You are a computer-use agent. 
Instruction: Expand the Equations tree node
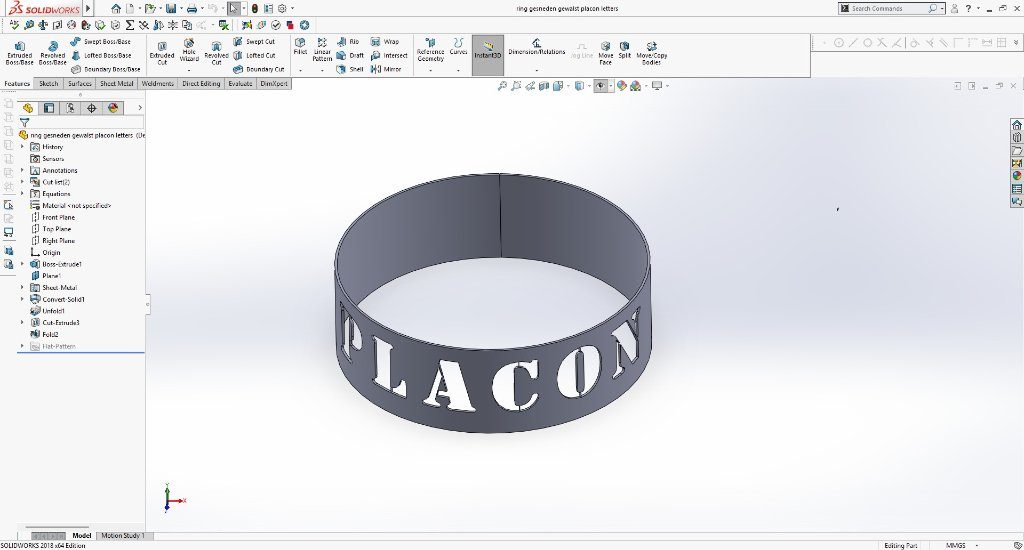tap(23, 194)
